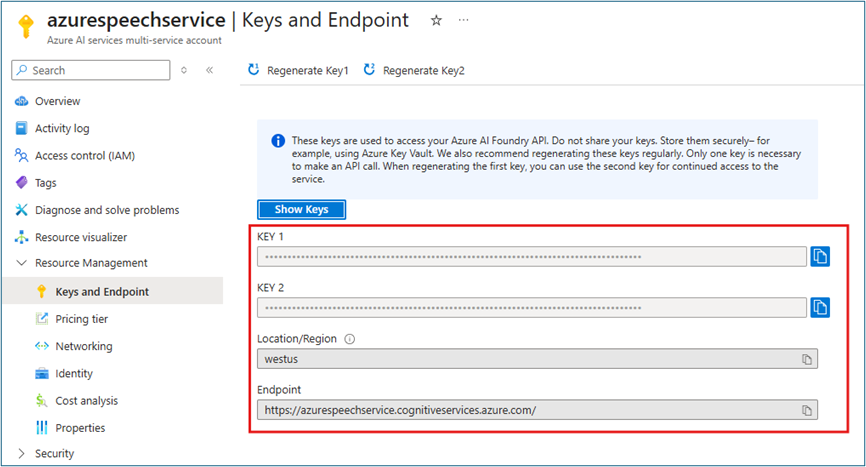Open the Networking page

point(84,346)
